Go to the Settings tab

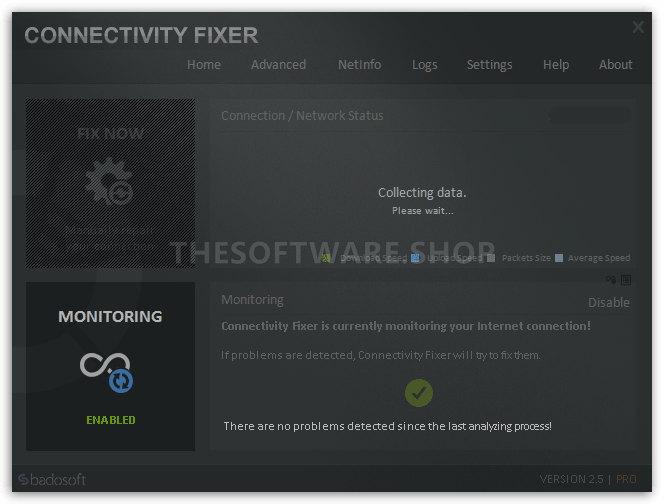pos(489,64)
